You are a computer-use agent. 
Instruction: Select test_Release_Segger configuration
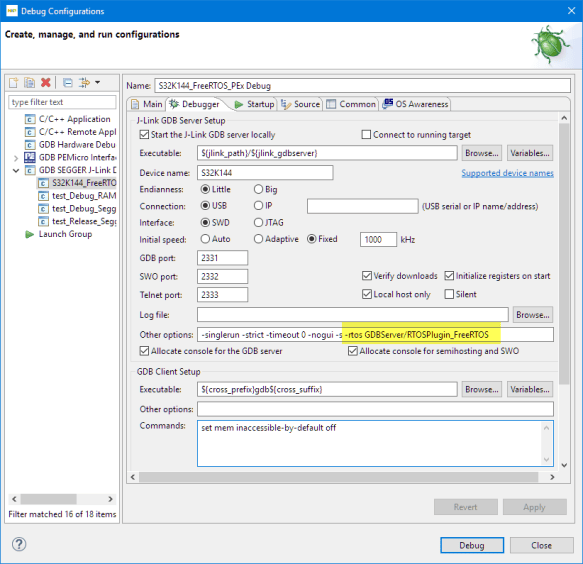[x=84, y=222]
